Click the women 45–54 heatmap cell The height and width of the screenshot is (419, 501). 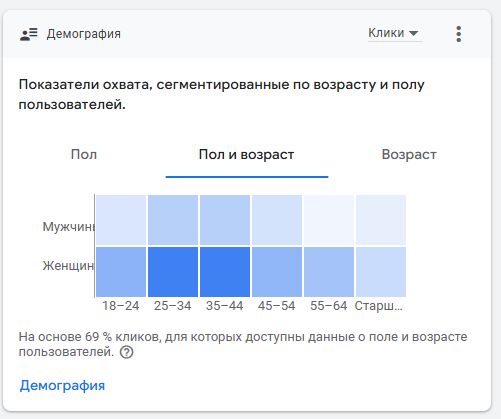(277, 272)
